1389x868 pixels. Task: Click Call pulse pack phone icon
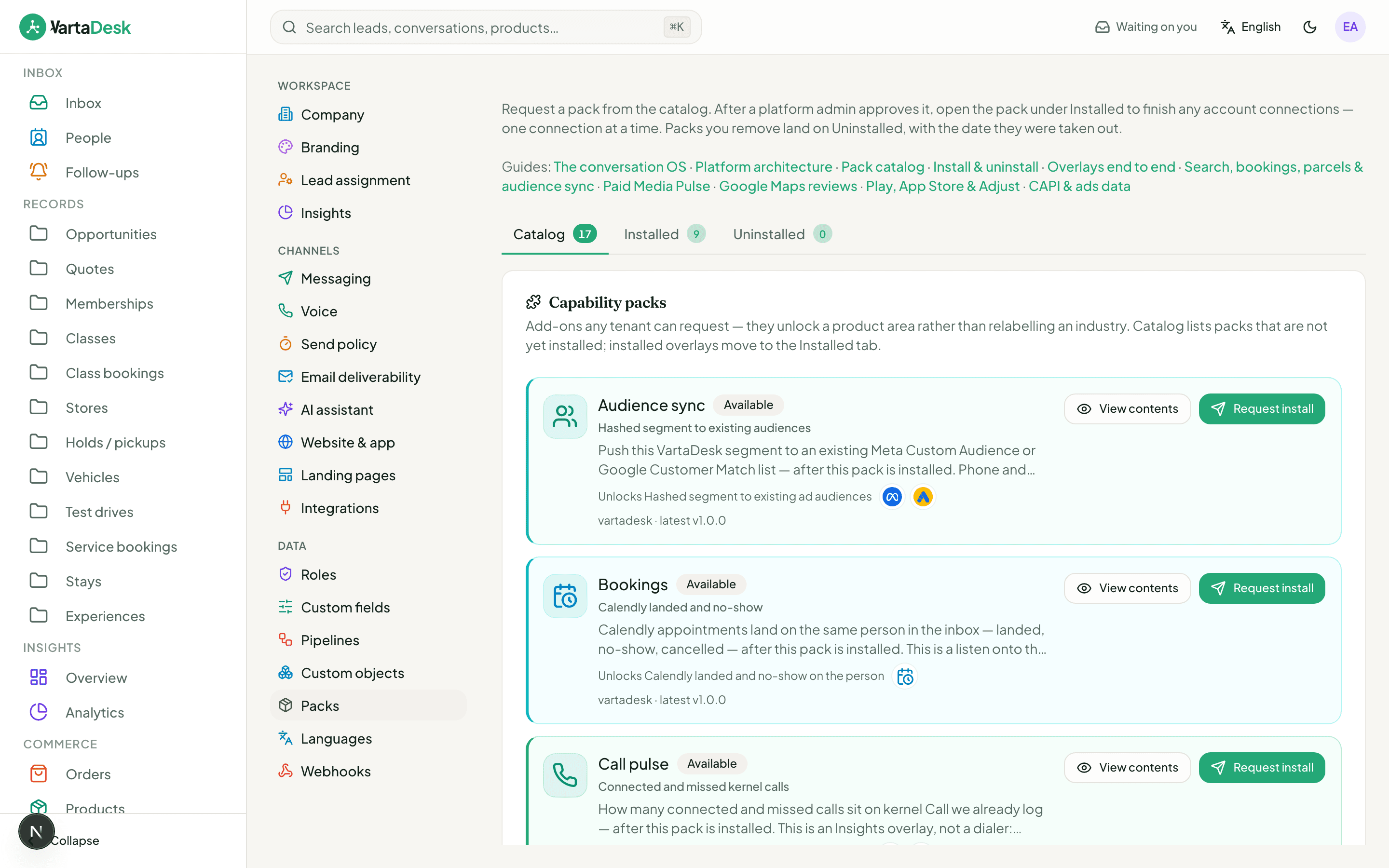[565, 775]
